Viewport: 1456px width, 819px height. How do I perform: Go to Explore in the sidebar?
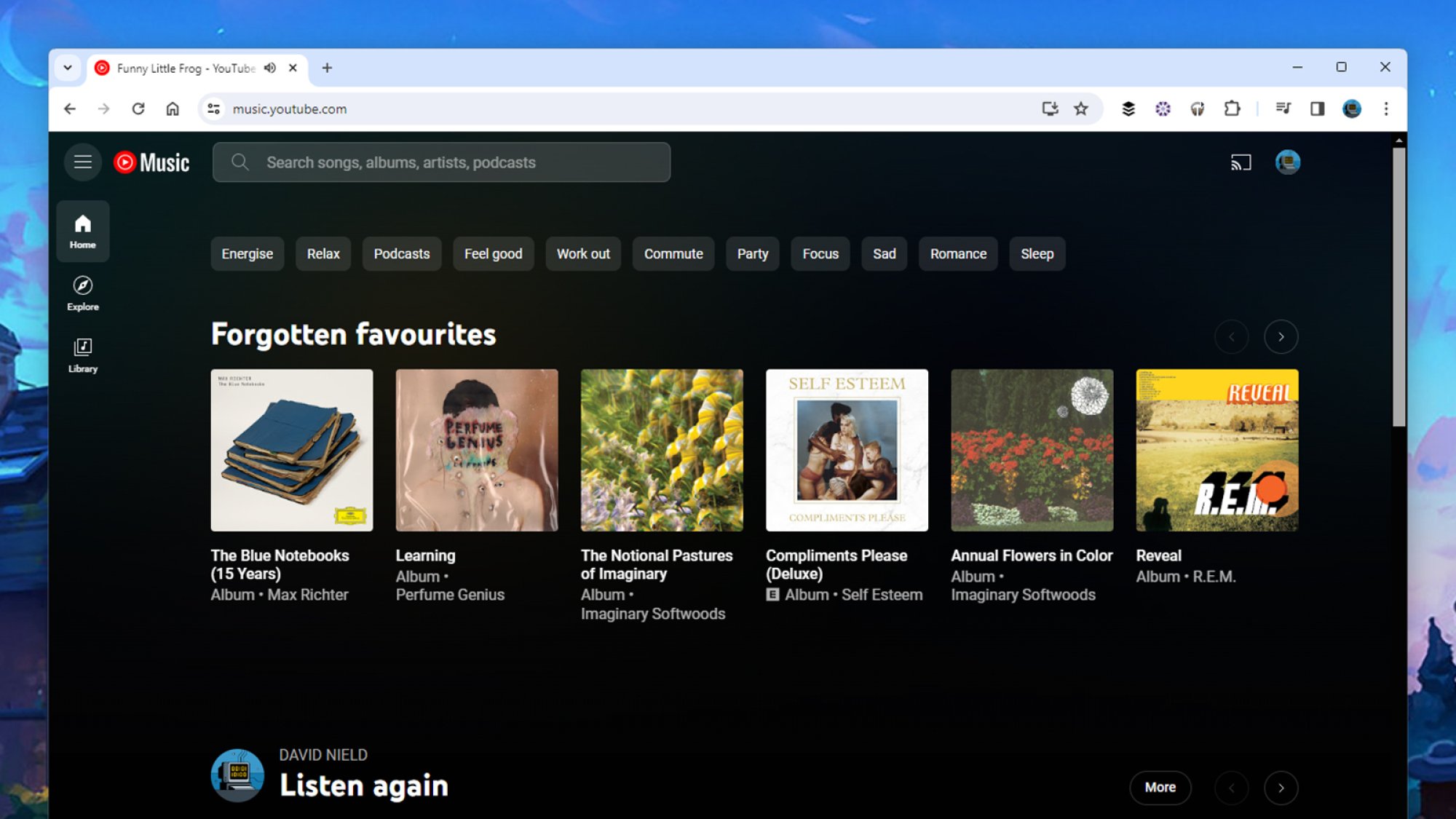[x=83, y=293]
